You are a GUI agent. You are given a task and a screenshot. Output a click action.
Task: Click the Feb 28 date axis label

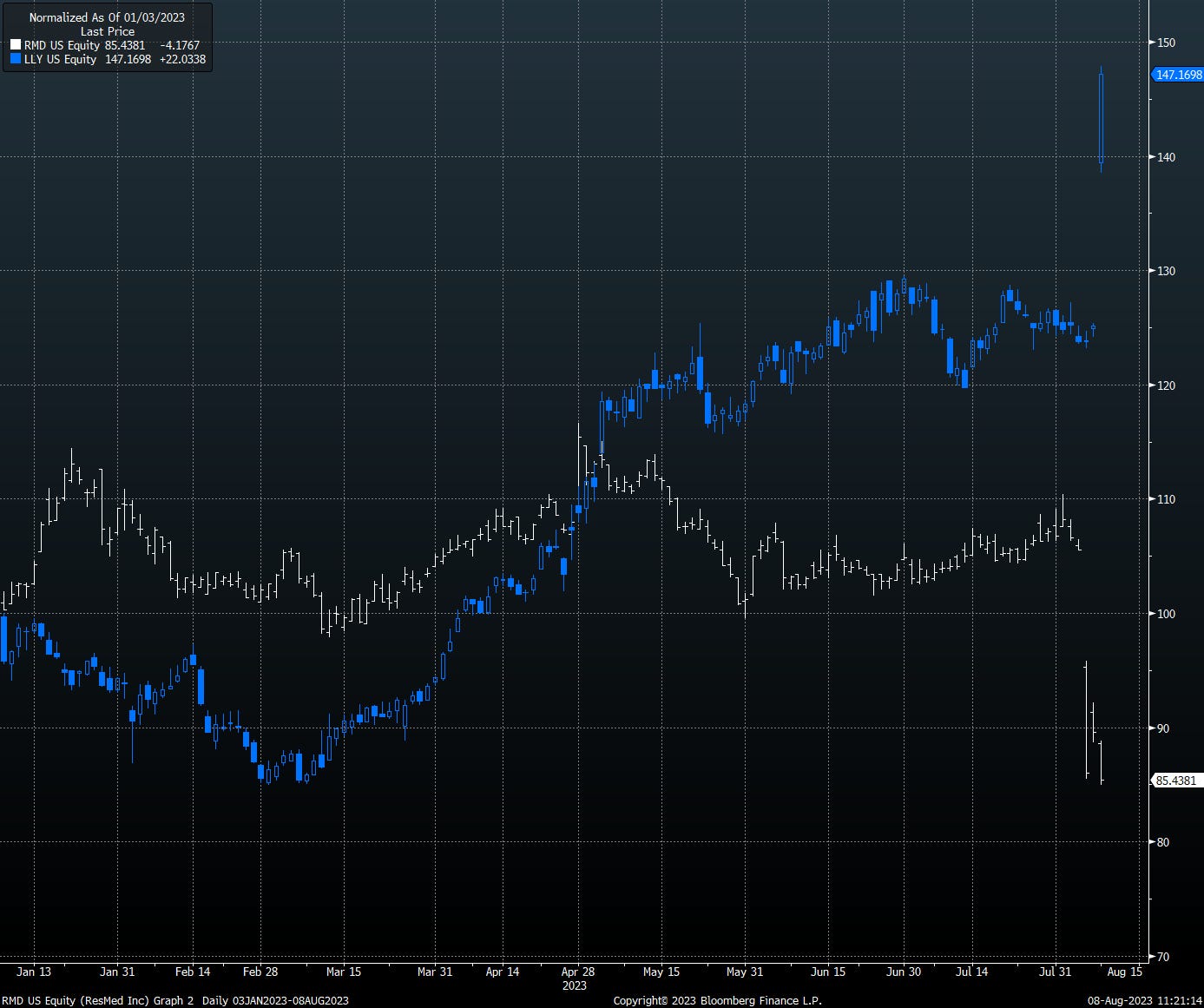click(260, 972)
